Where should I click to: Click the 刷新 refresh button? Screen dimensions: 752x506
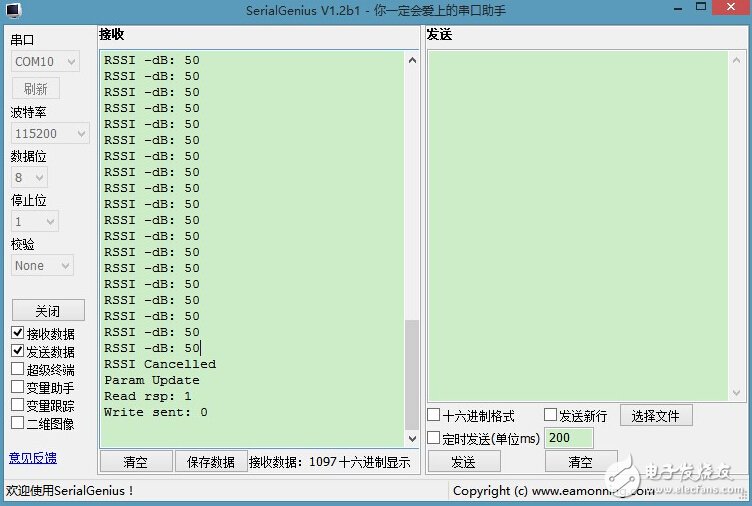35,89
